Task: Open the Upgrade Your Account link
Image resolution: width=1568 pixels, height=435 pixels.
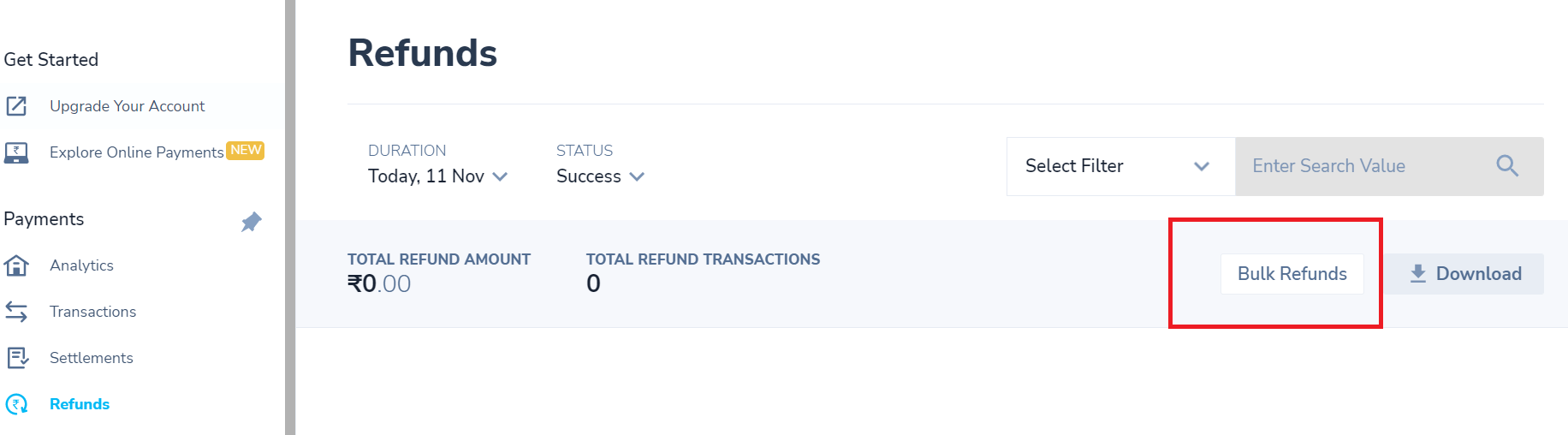Action: click(128, 106)
